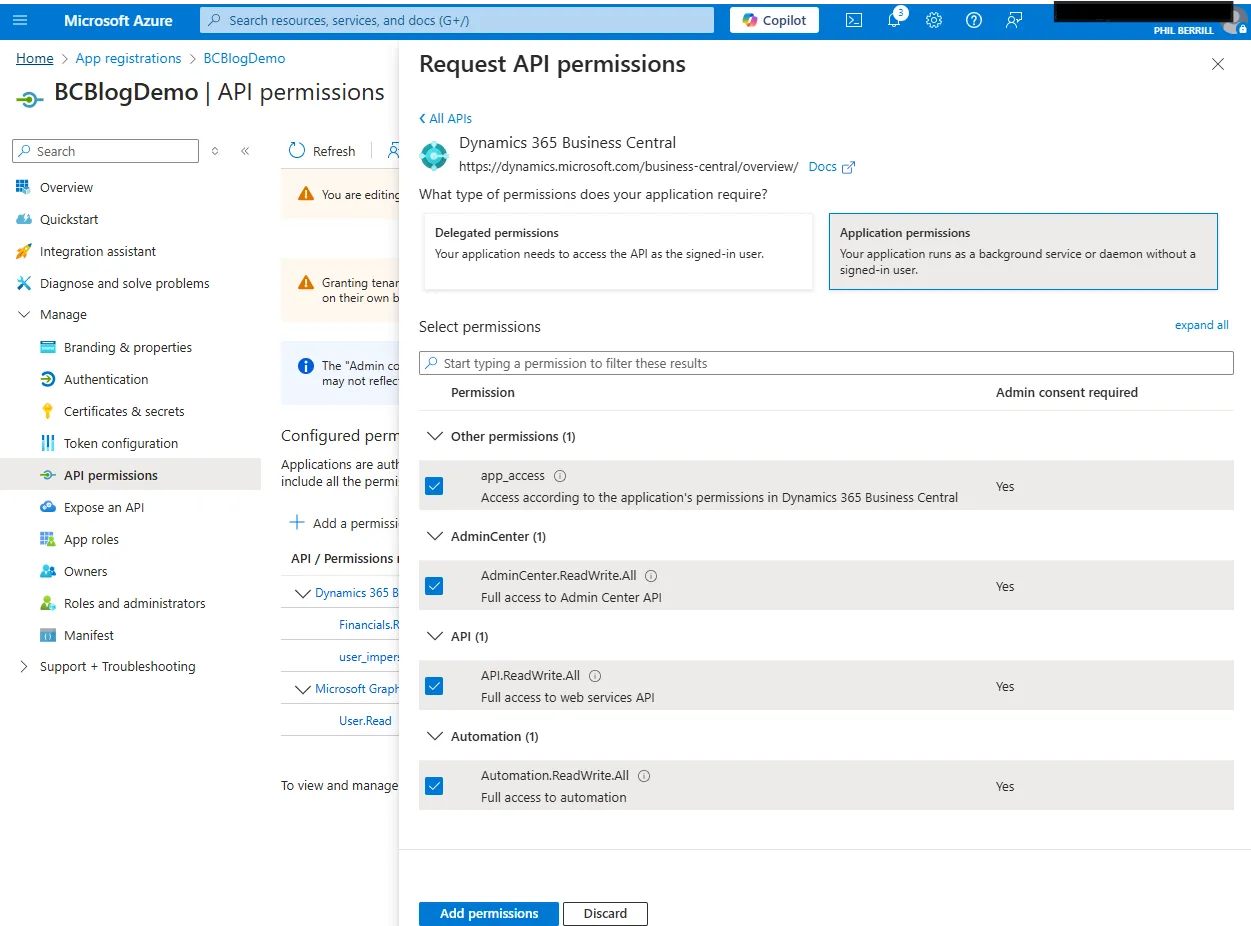This screenshot has width=1251, height=926.
Task: Collapse the Automation (1) group
Action: point(434,736)
